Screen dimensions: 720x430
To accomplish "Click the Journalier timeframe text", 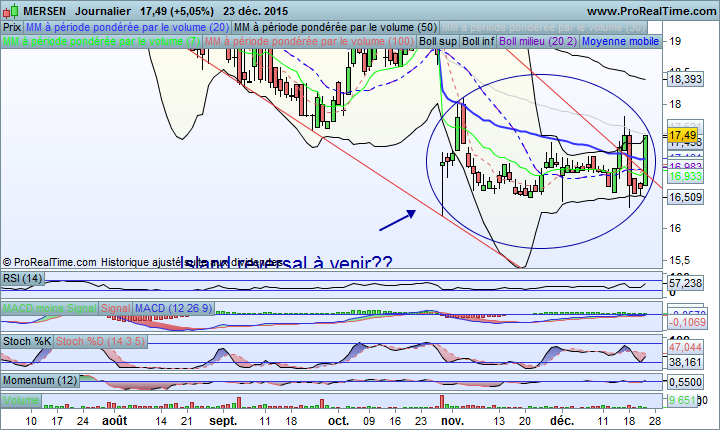I will pos(103,11).
